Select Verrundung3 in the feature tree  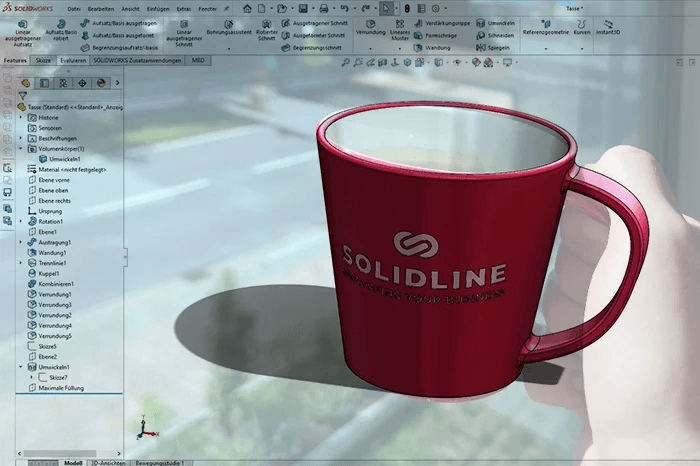tap(55, 315)
